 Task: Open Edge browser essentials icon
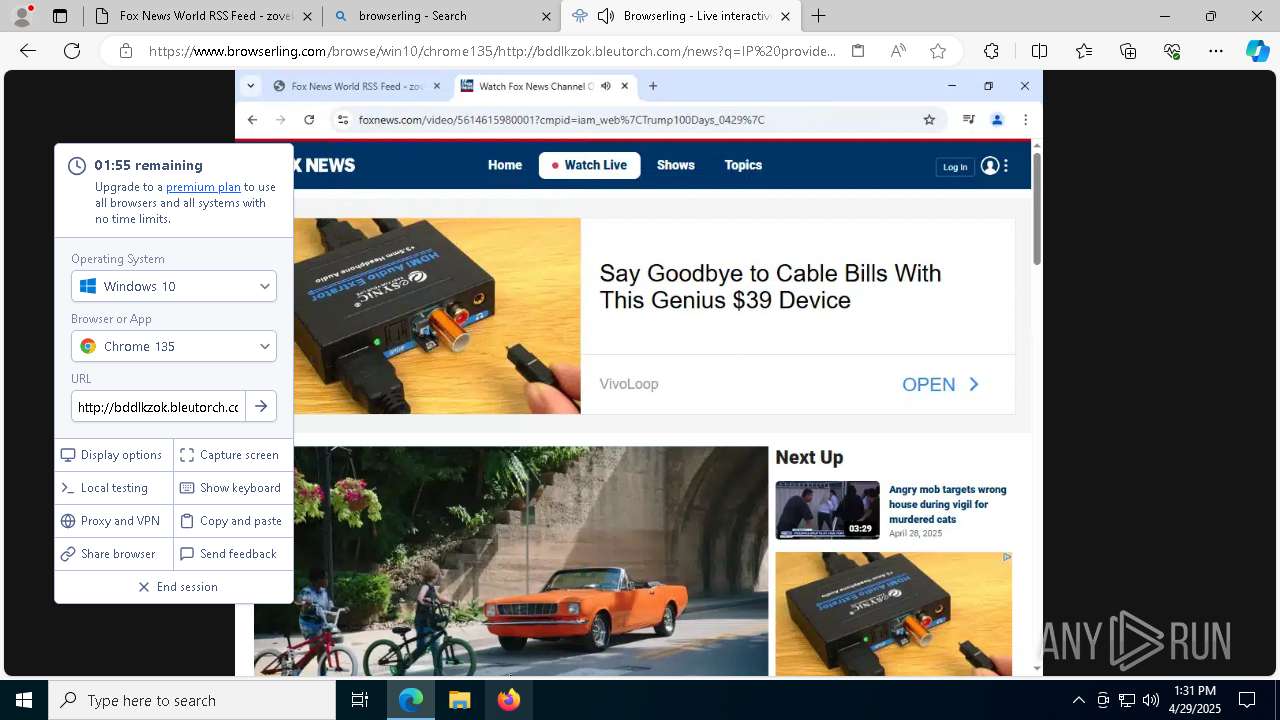click(x=1172, y=51)
